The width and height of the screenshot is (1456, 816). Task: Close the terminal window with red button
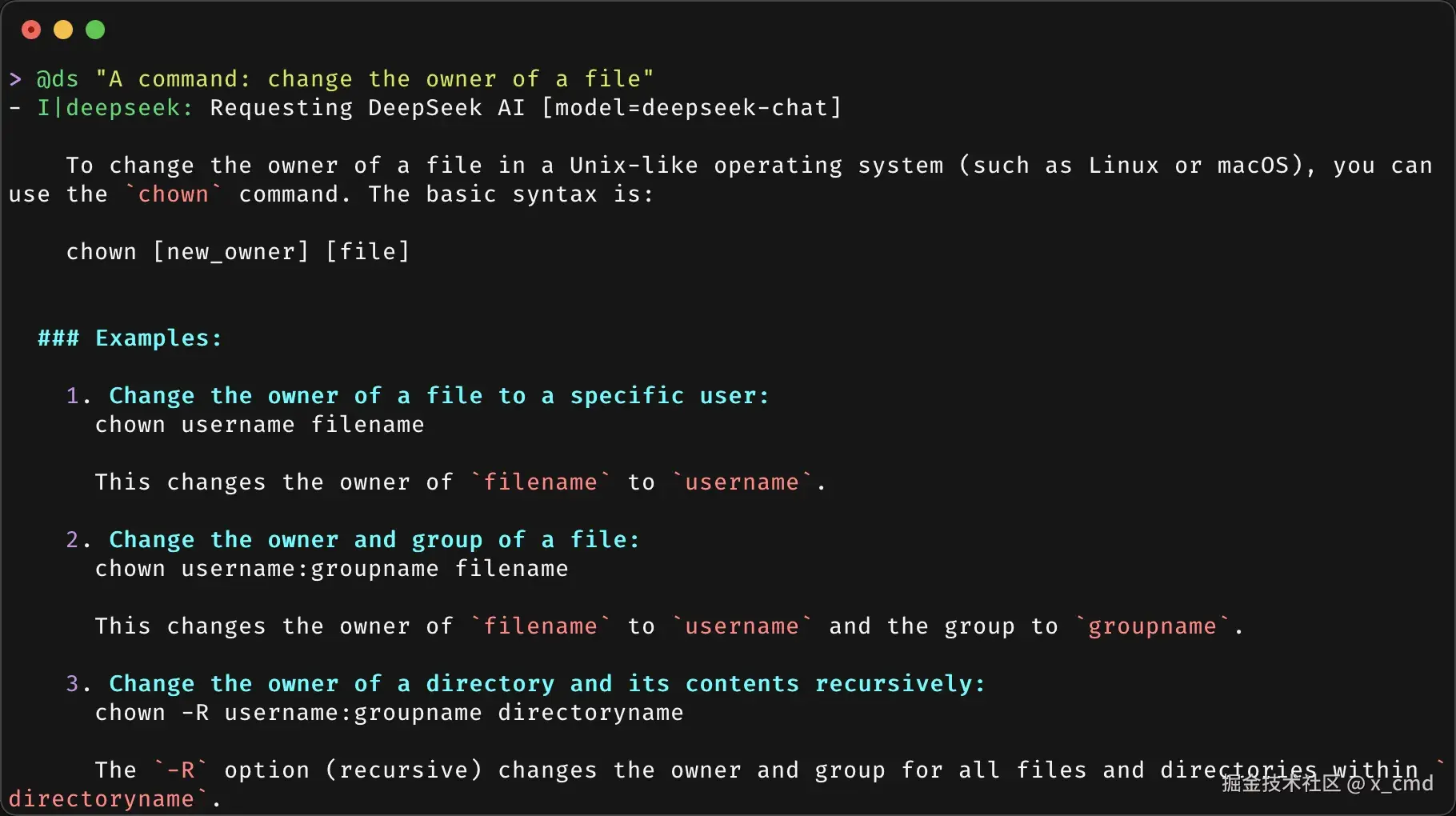pos(31,30)
